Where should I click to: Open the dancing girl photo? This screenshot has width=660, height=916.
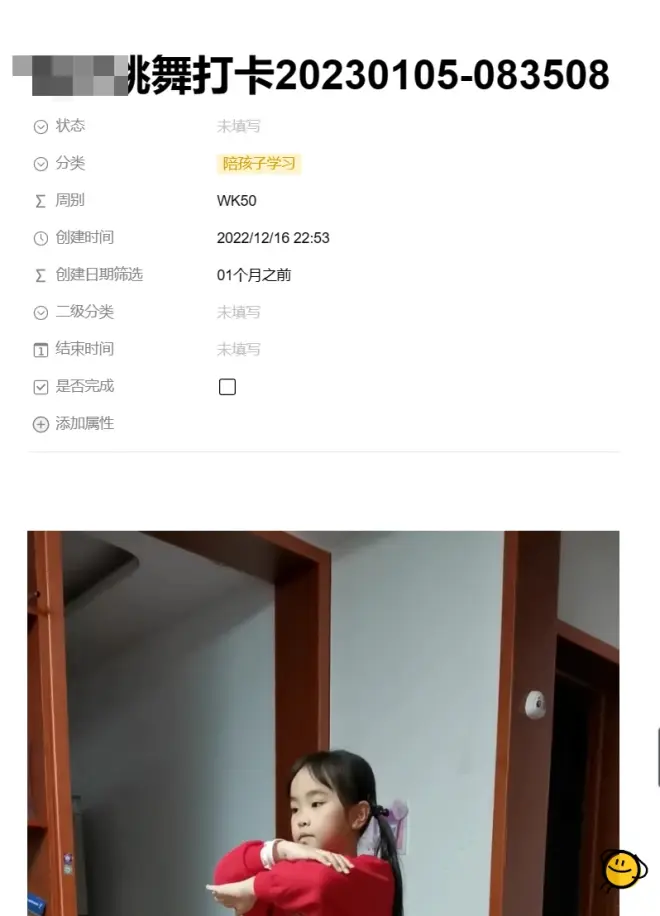[323, 723]
